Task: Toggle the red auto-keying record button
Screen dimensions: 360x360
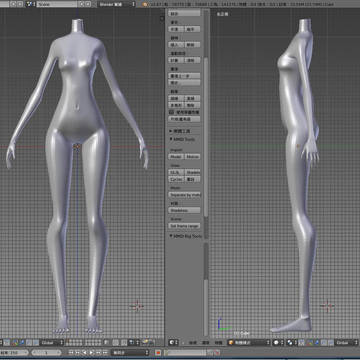Action: pyautogui.click(x=158, y=352)
